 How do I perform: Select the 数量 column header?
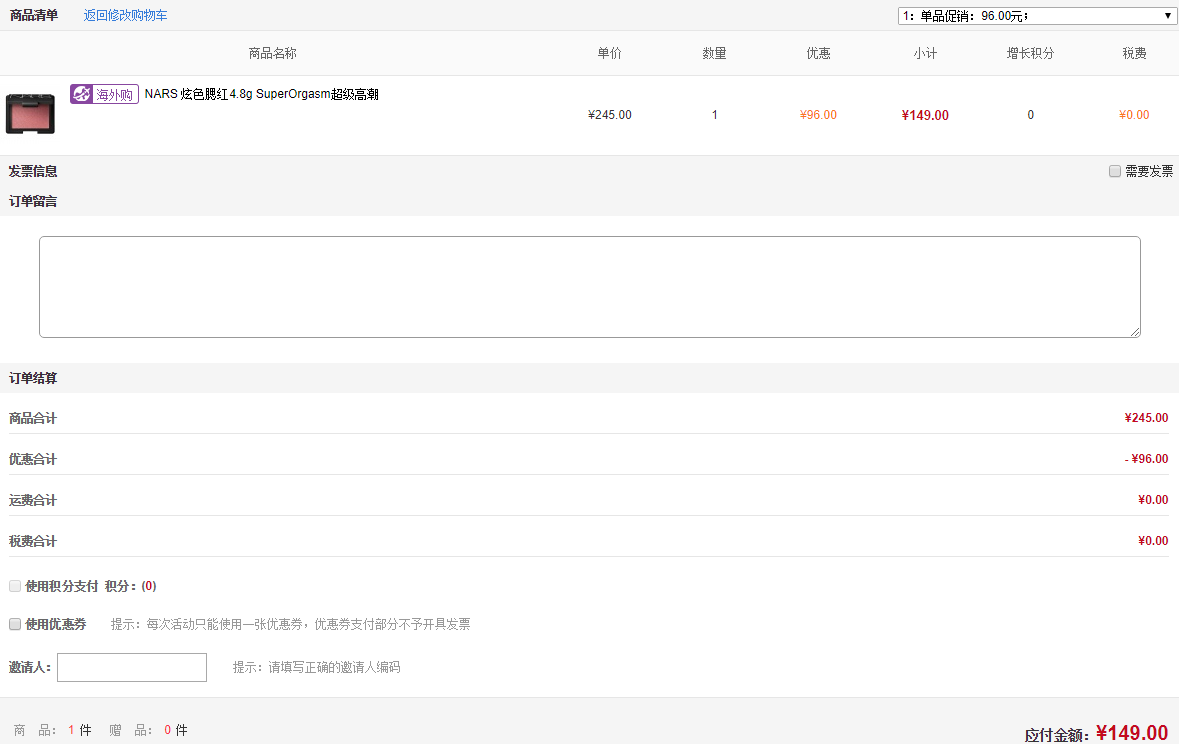[714, 53]
